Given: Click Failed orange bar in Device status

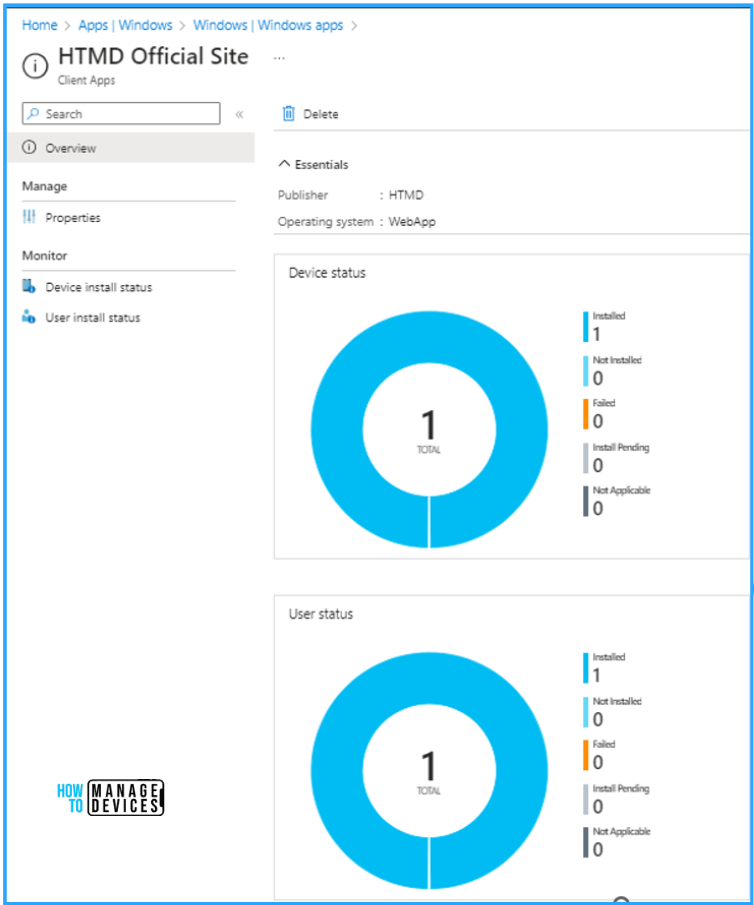Looking at the screenshot, I should [x=585, y=414].
